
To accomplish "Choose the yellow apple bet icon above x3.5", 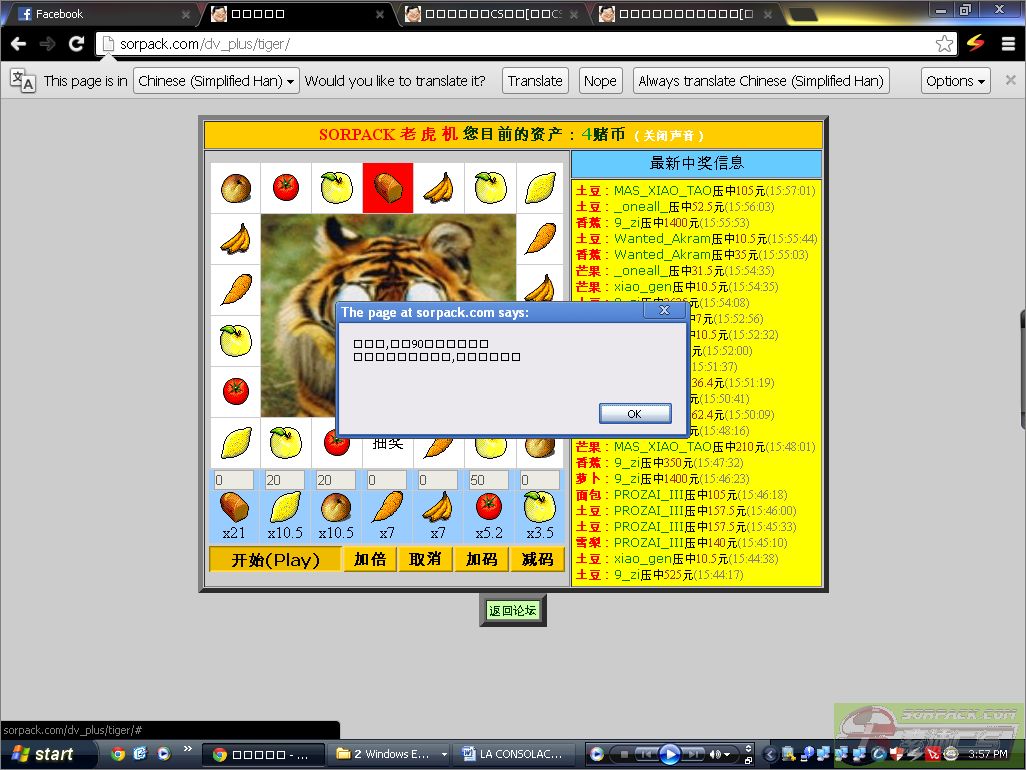I will [539, 507].
